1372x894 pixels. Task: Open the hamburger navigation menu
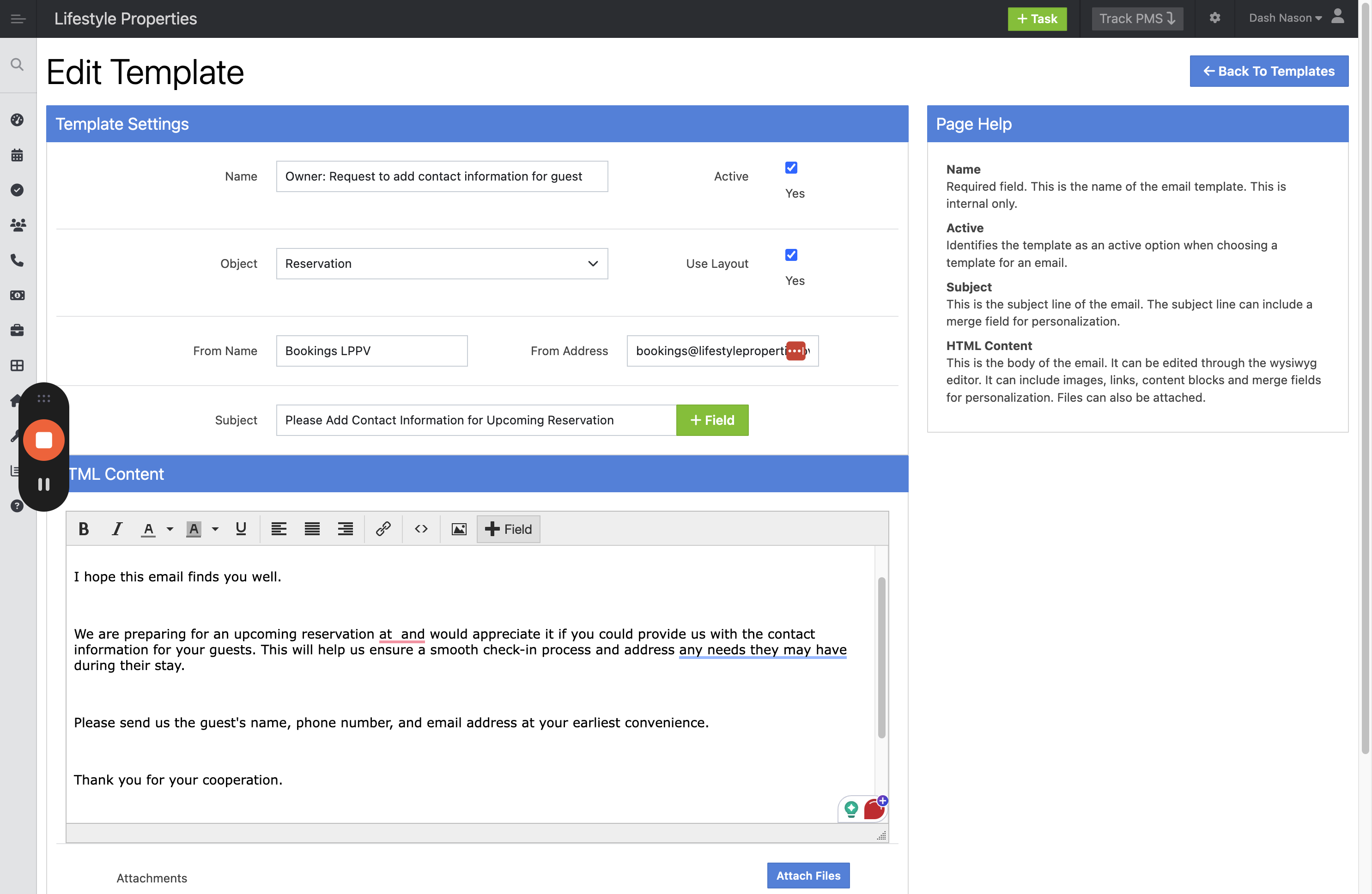click(18, 19)
